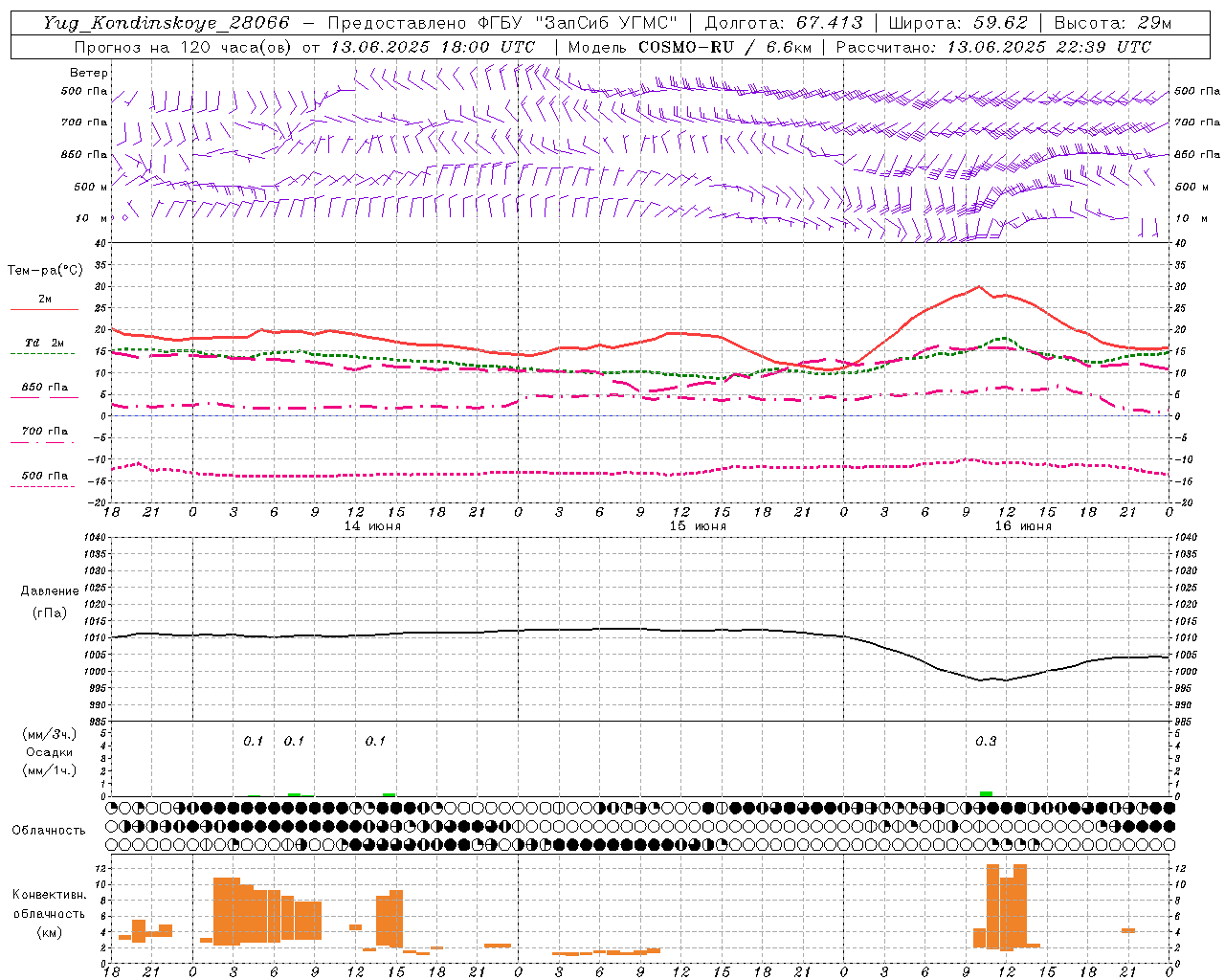The width and height of the screenshot is (1225, 980).
Task: Click 'Прогноз на 120 часа(ов)' forecast header
Action: [184, 47]
